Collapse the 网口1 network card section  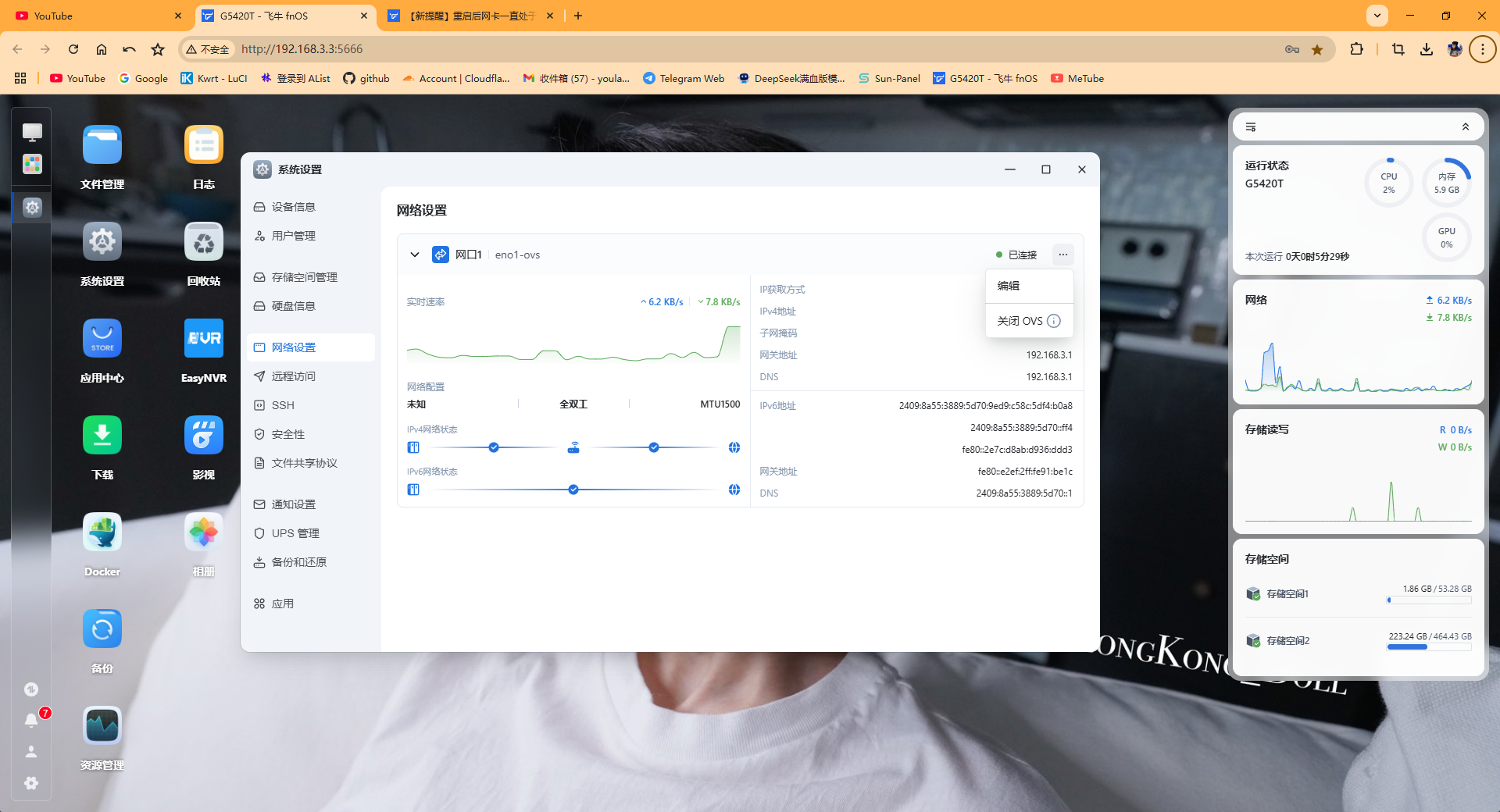point(415,255)
